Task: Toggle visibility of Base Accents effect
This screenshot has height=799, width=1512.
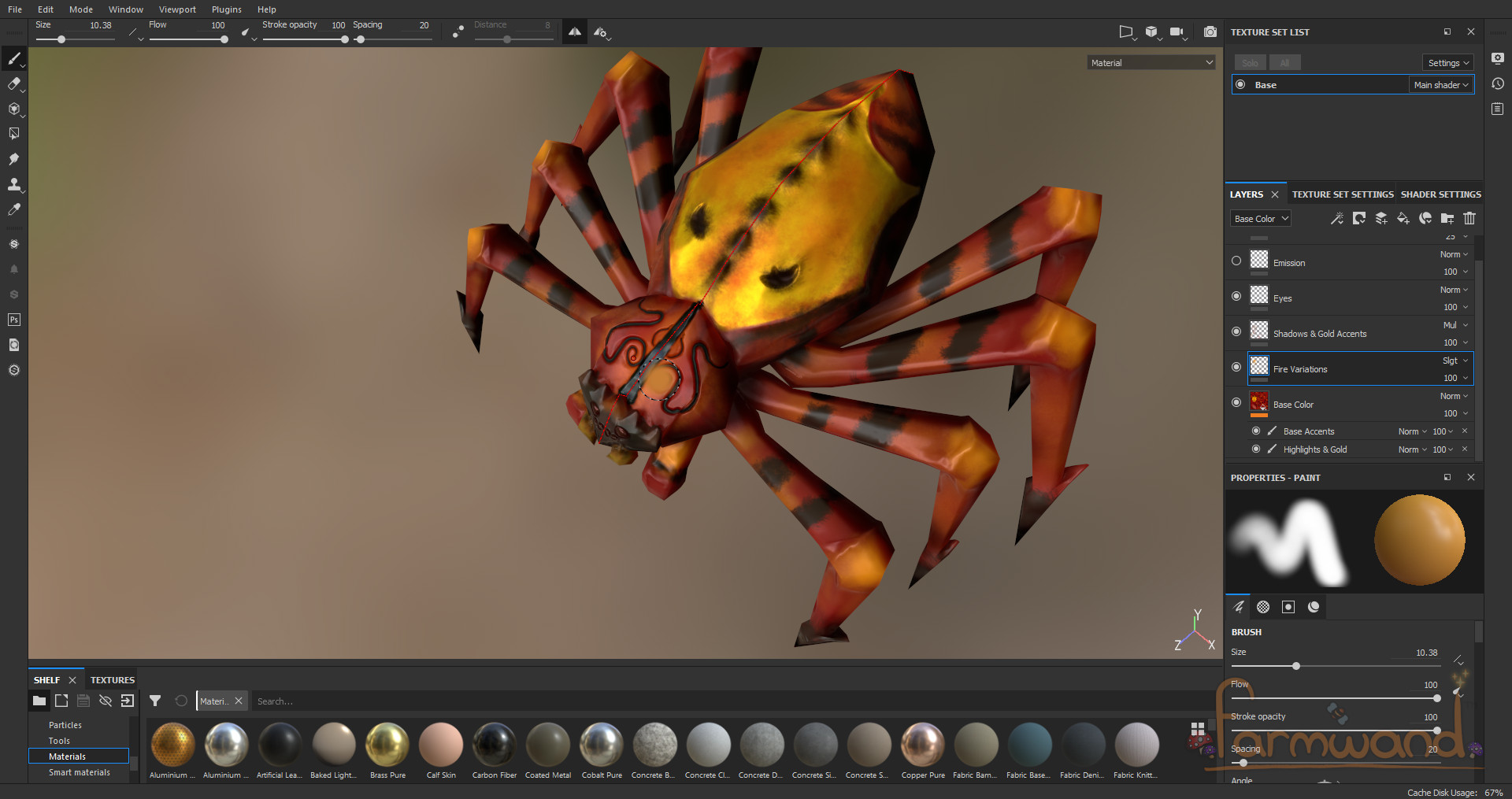Action: coord(1256,431)
